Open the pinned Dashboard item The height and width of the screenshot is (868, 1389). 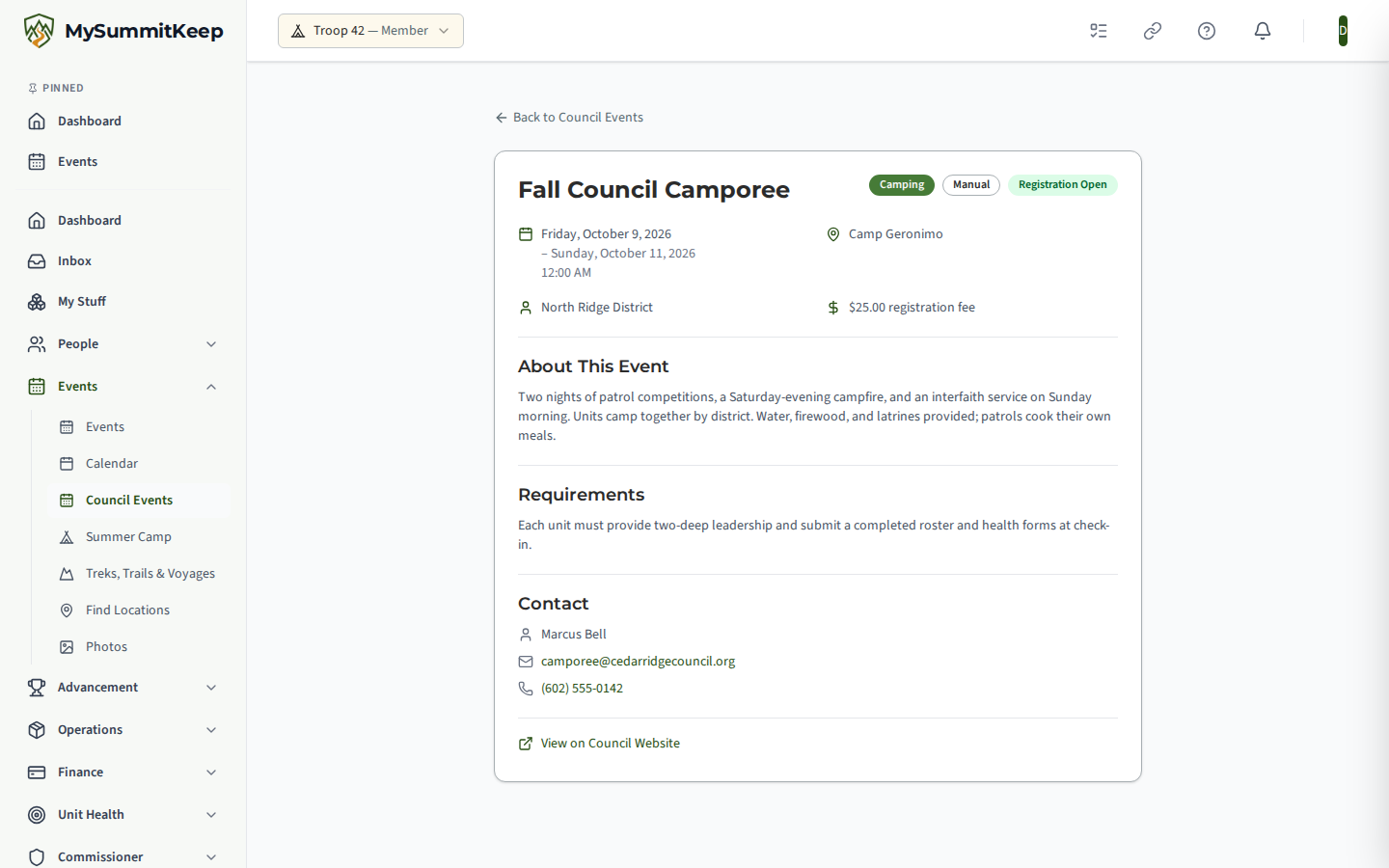click(x=123, y=122)
